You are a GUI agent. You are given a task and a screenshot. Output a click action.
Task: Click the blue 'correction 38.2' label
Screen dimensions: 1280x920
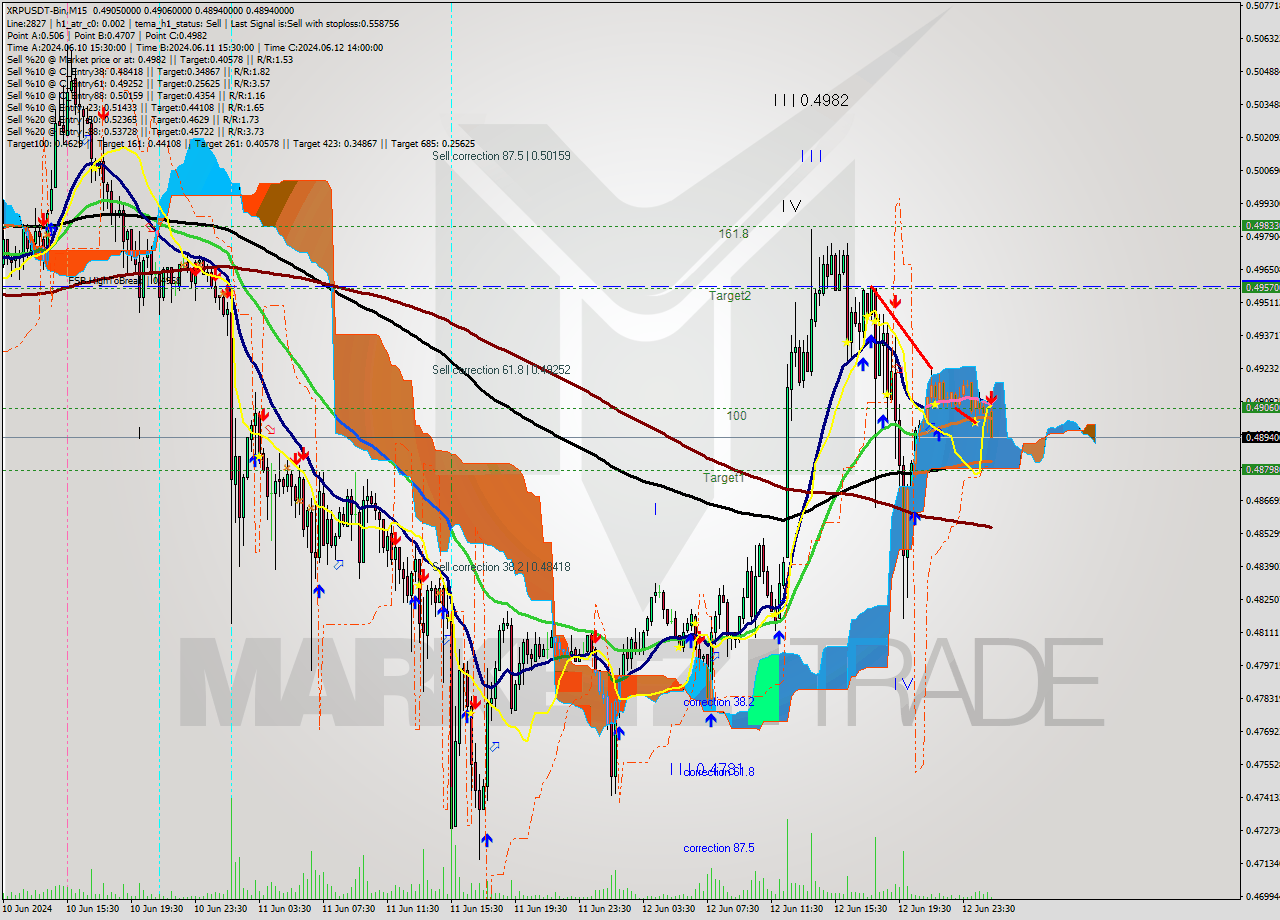point(719,702)
